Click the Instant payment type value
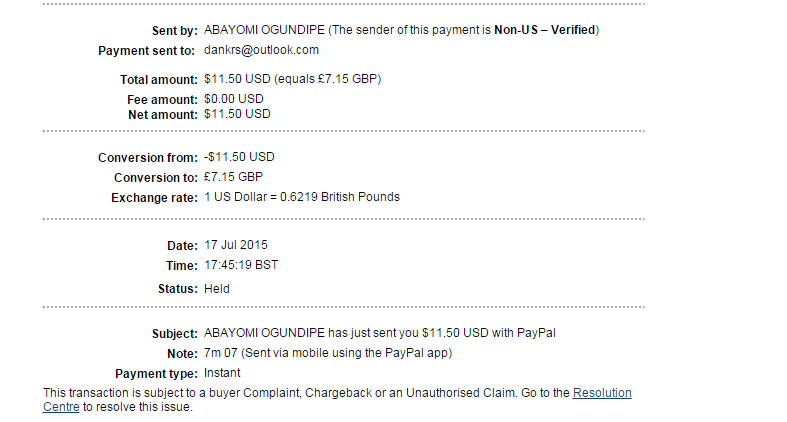 [x=222, y=373]
